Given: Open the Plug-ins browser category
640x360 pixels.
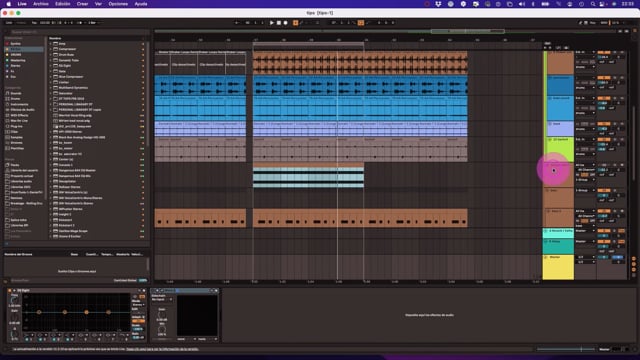Looking at the screenshot, I should coord(16,127).
